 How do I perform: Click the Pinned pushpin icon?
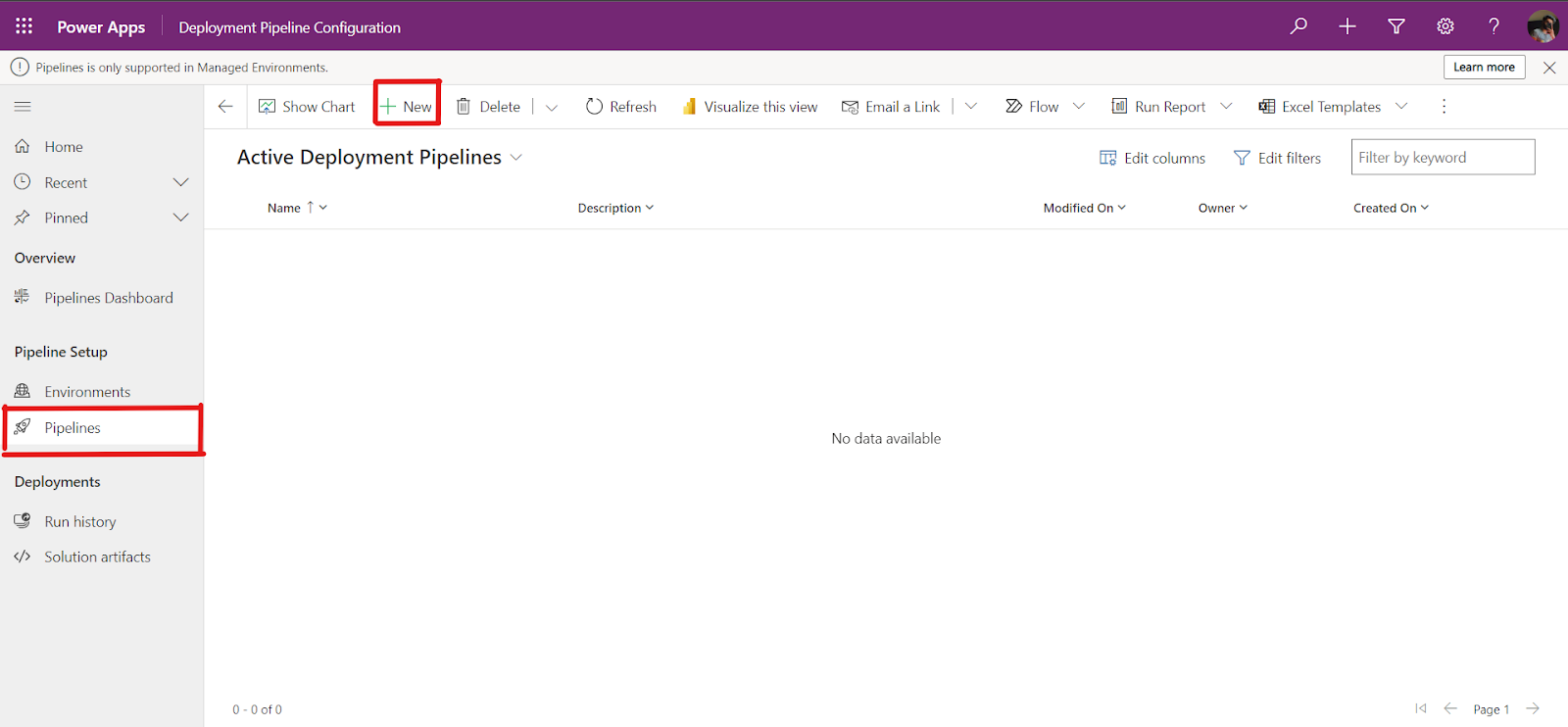tap(23, 218)
